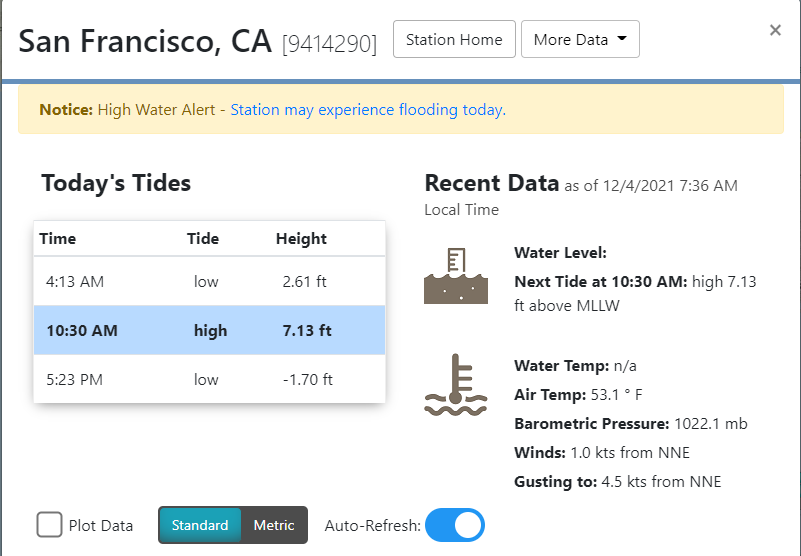Viewport: 801px width, 556px height.
Task: Click the Tide column header
Action: point(203,239)
